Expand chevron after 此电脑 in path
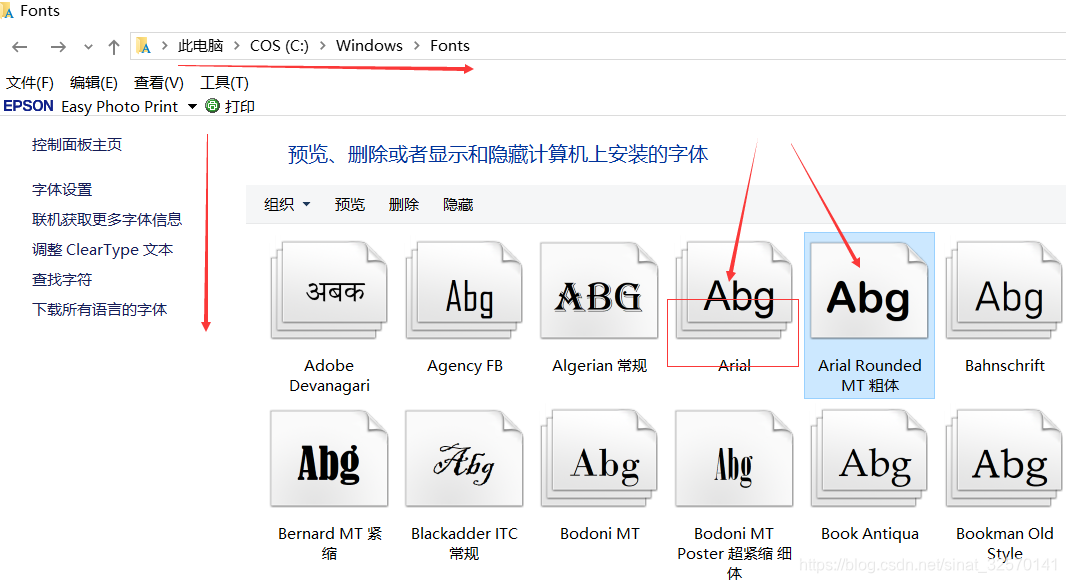Viewport: 1066px width, 583px height. [x=237, y=46]
